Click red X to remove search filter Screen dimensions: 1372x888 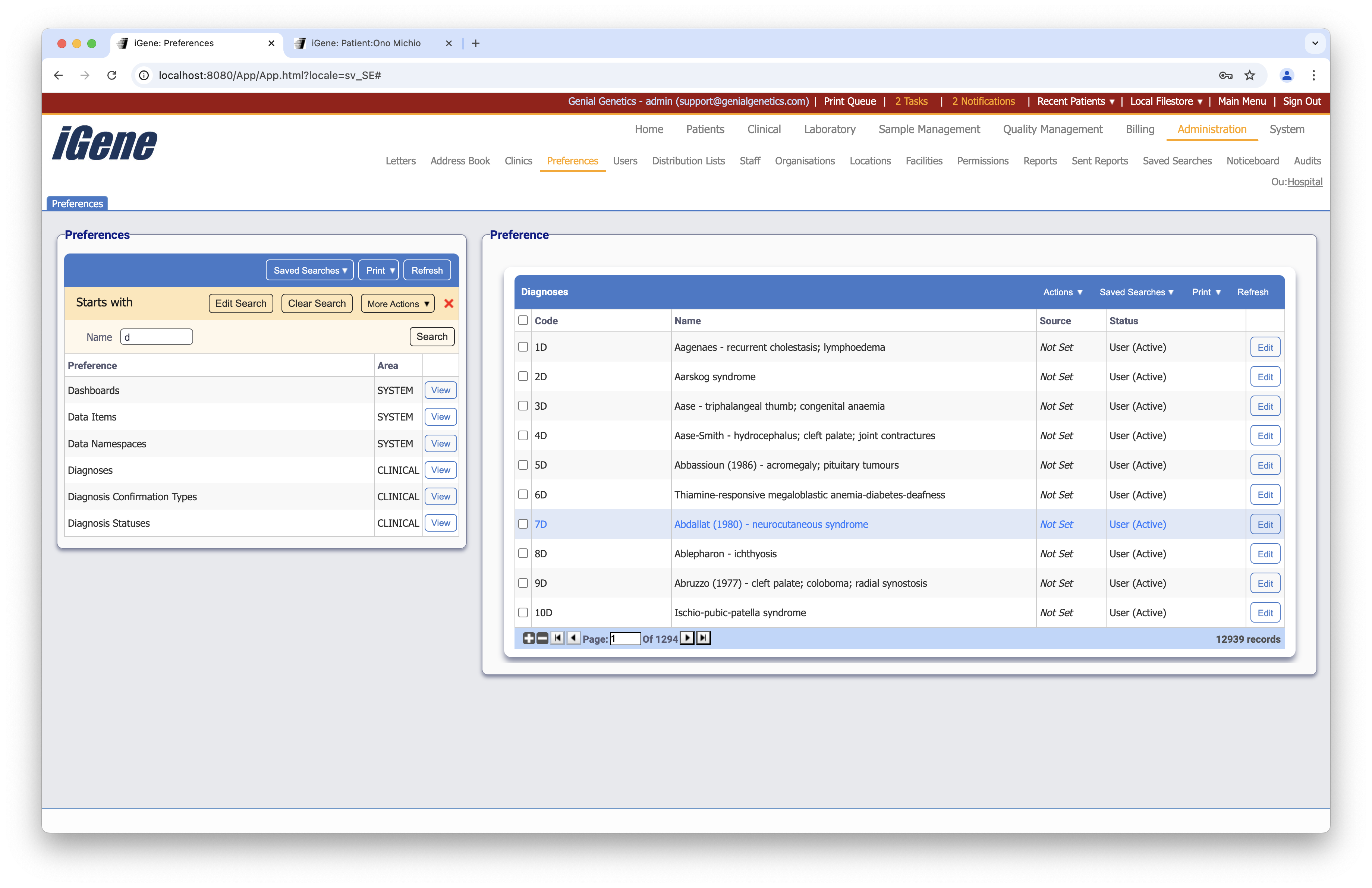[x=449, y=304]
